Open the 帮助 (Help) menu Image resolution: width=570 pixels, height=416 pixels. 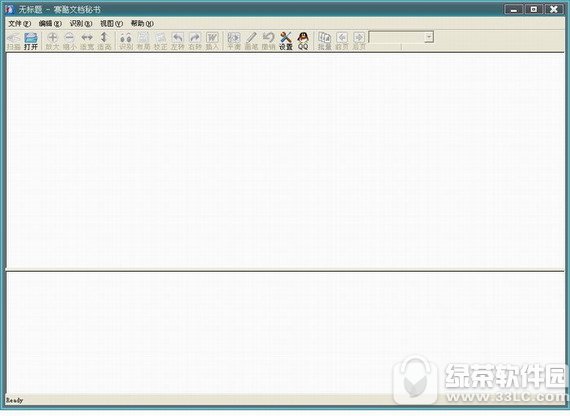(x=142, y=24)
